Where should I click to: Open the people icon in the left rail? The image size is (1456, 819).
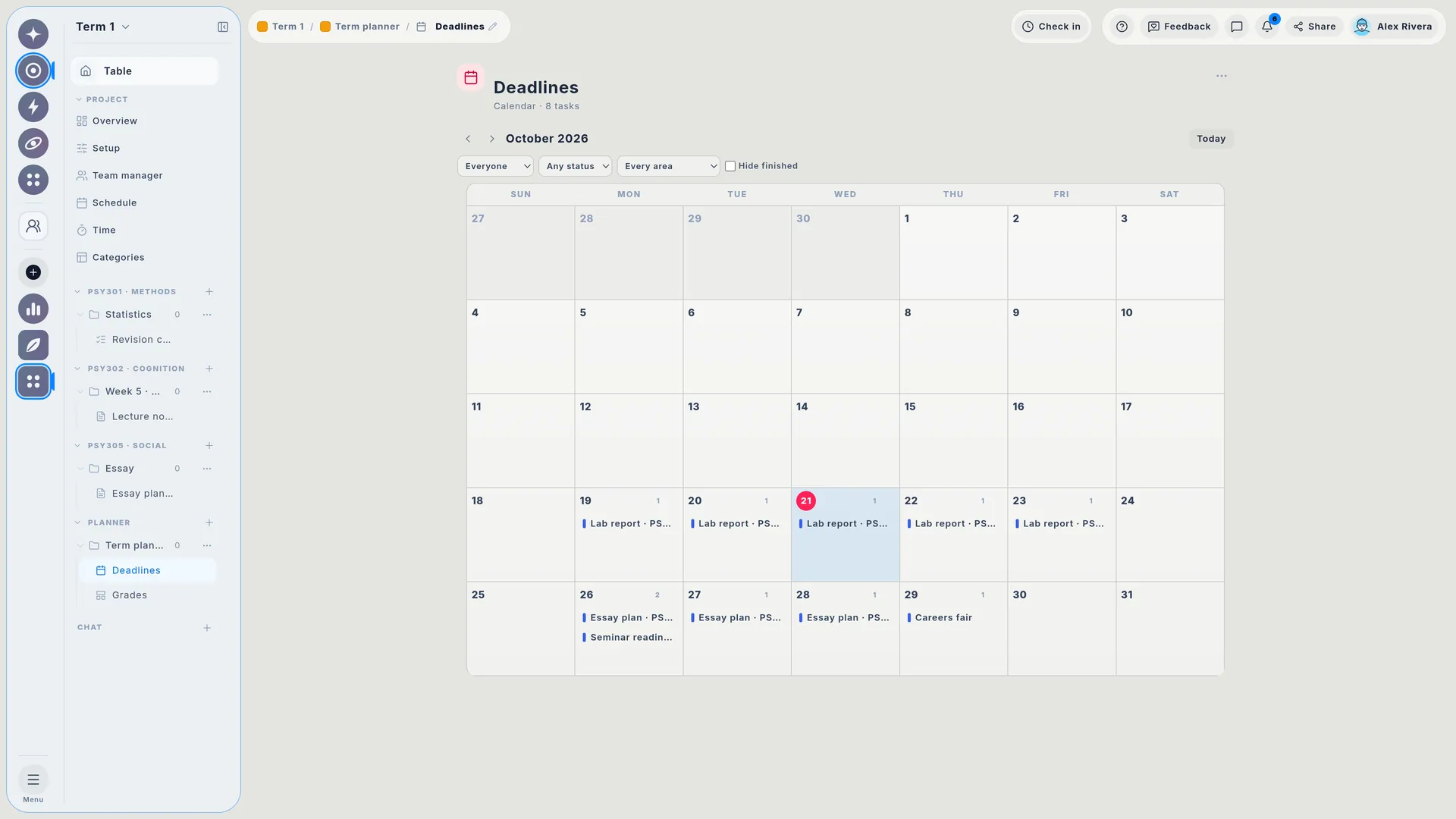33,226
